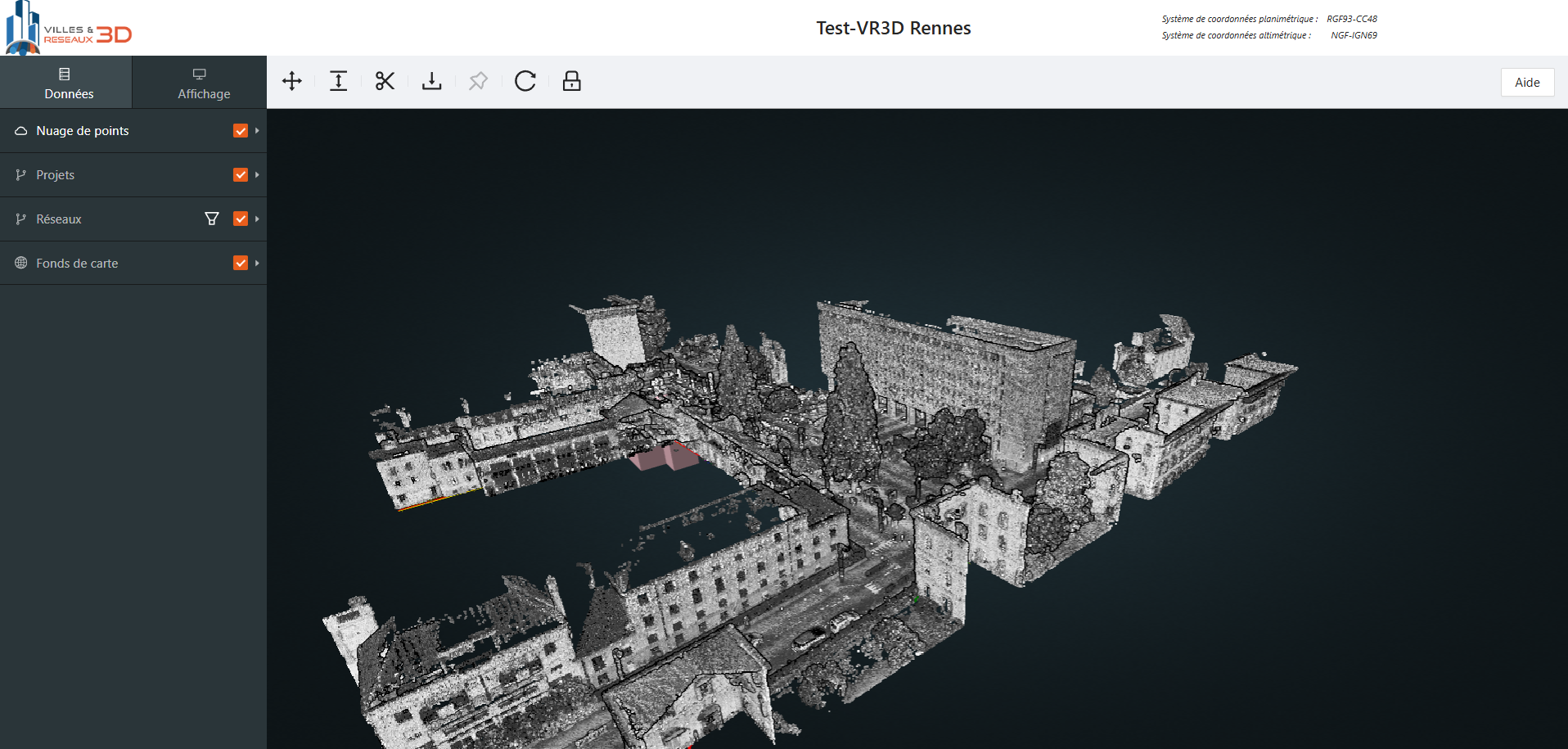Open the Réseaux filter funnel icon
1568x749 pixels.
pyautogui.click(x=212, y=219)
